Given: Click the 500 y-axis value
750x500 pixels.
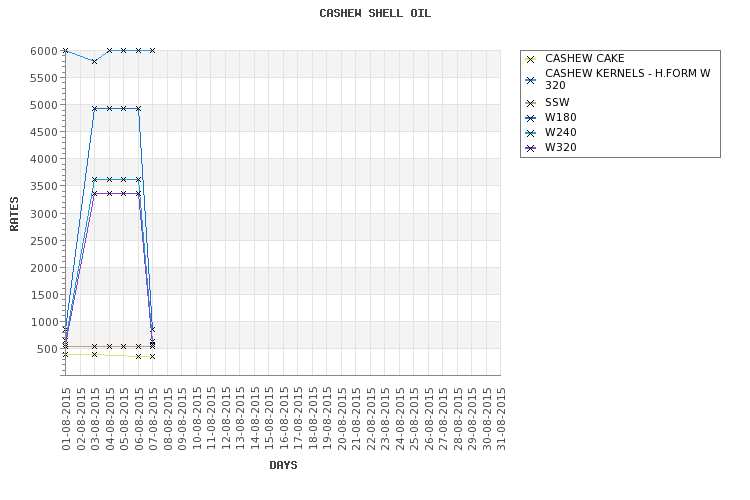Looking at the screenshot, I should tap(47, 349).
